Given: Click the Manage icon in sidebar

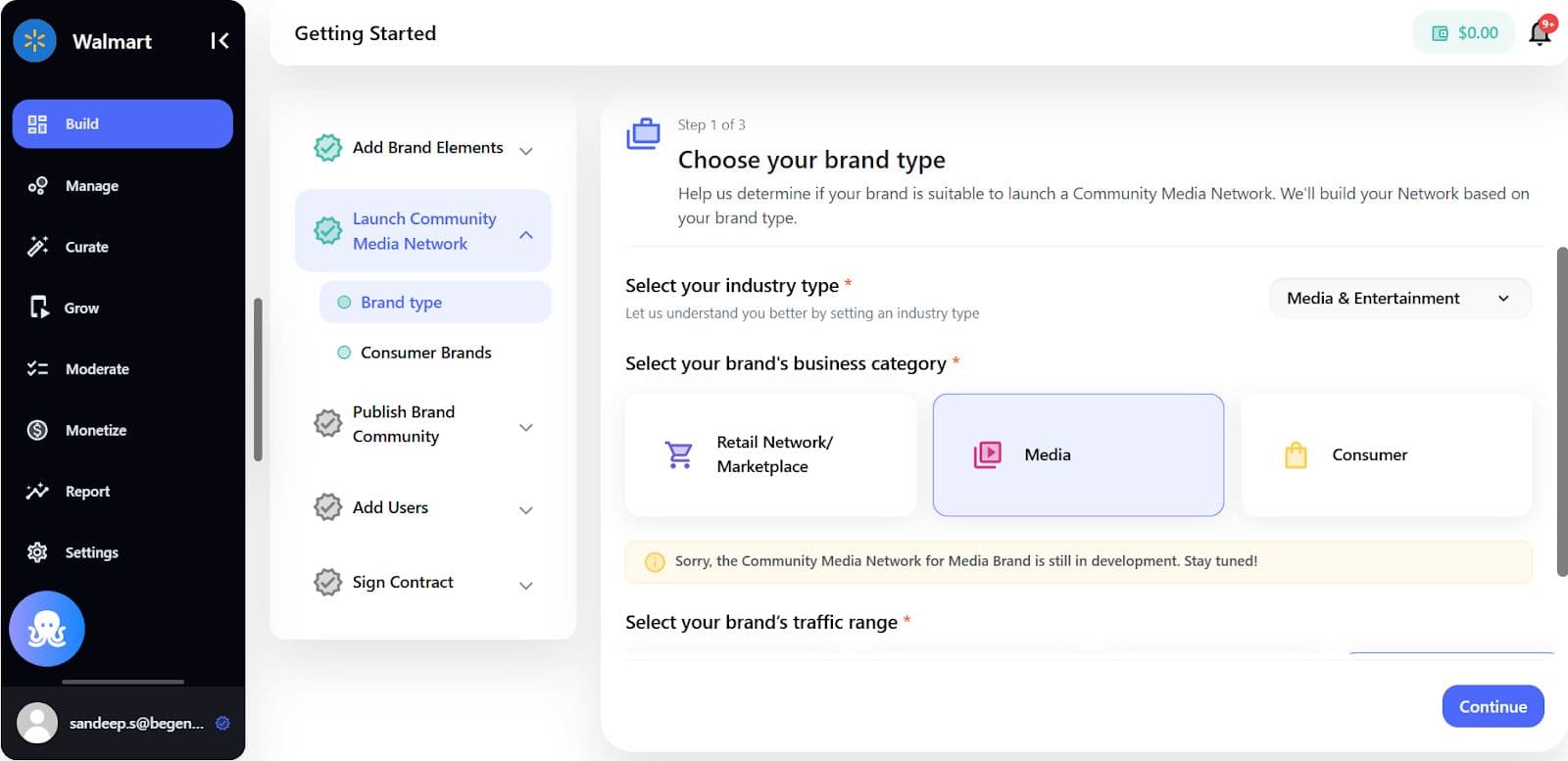Looking at the screenshot, I should point(37,186).
